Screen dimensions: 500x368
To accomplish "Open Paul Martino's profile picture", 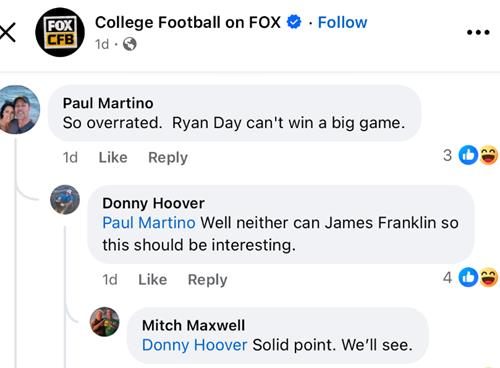I will point(18,110).
